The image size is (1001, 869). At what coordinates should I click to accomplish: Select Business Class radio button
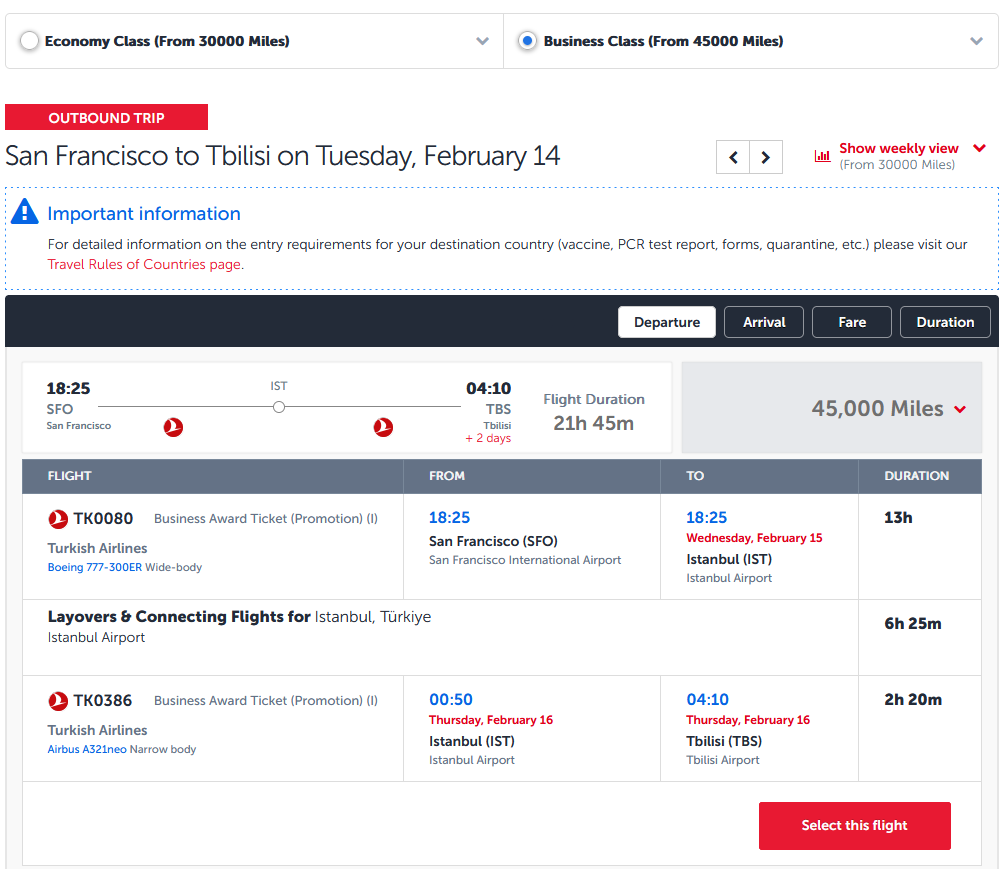[x=527, y=41]
